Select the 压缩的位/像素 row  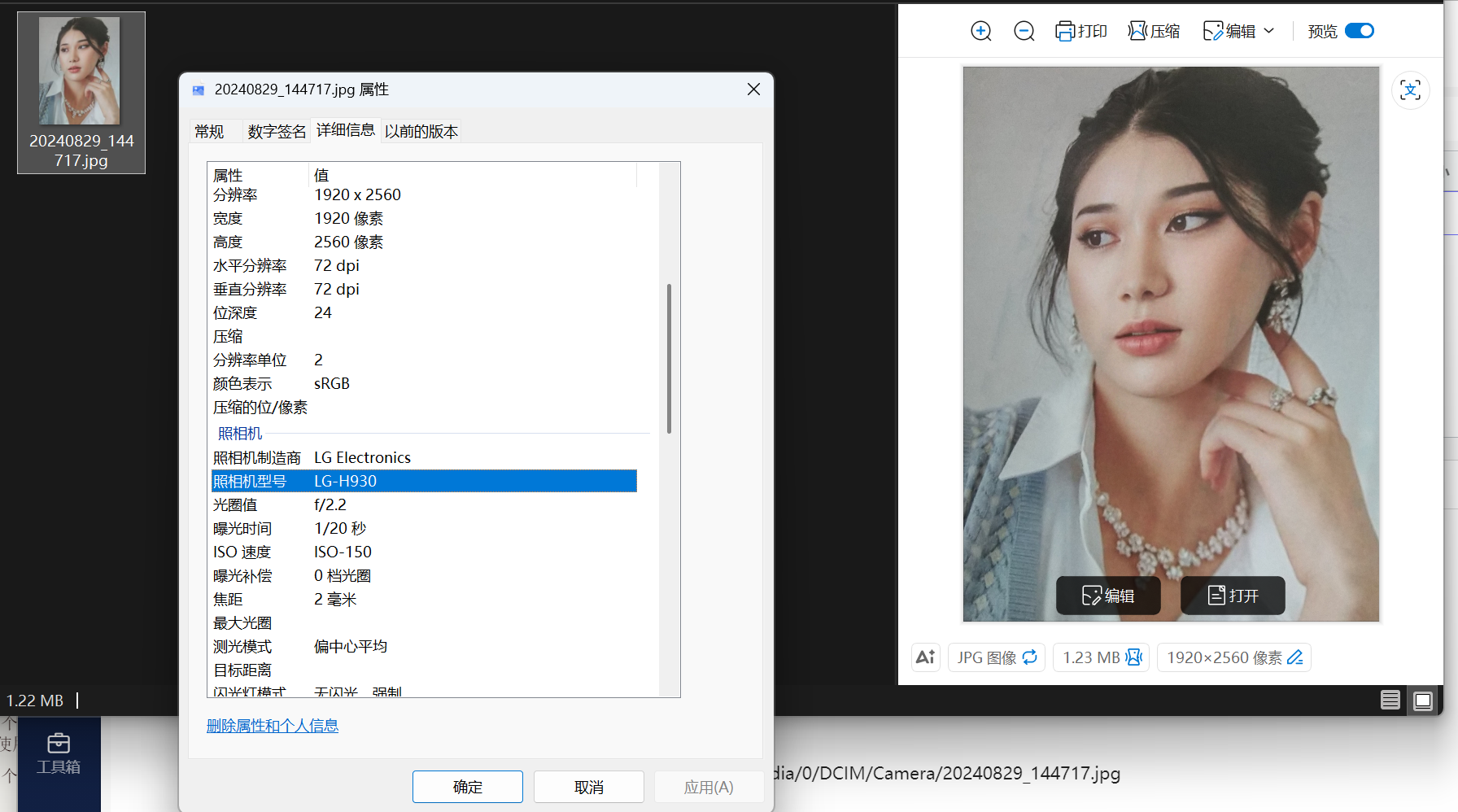[423, 408]
